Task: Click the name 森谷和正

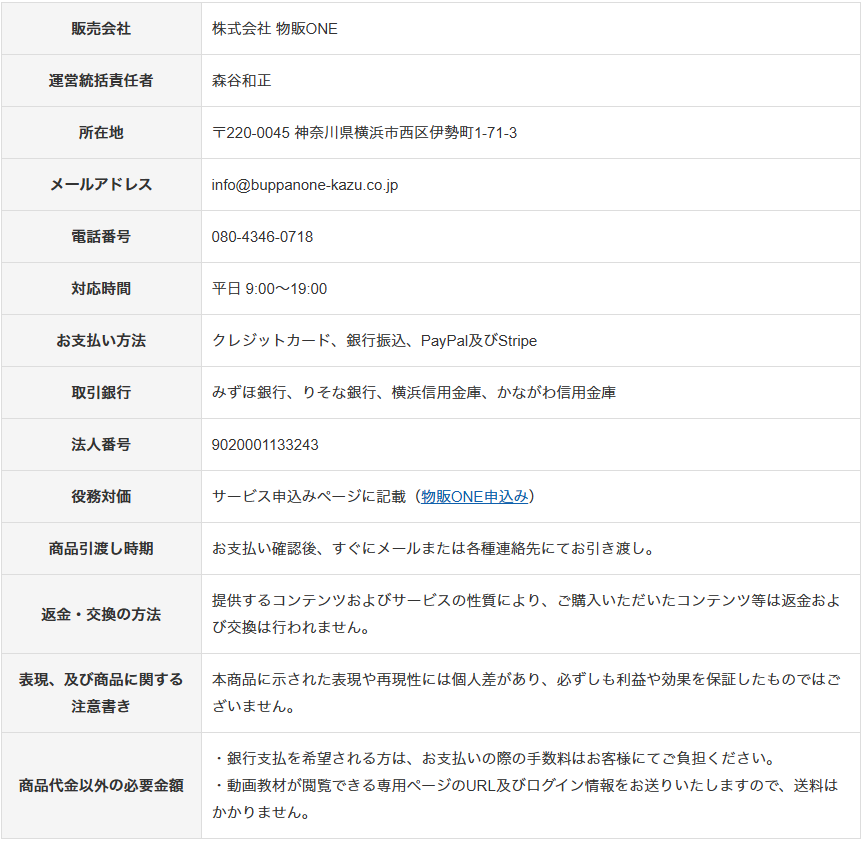Action: point(241,81)
